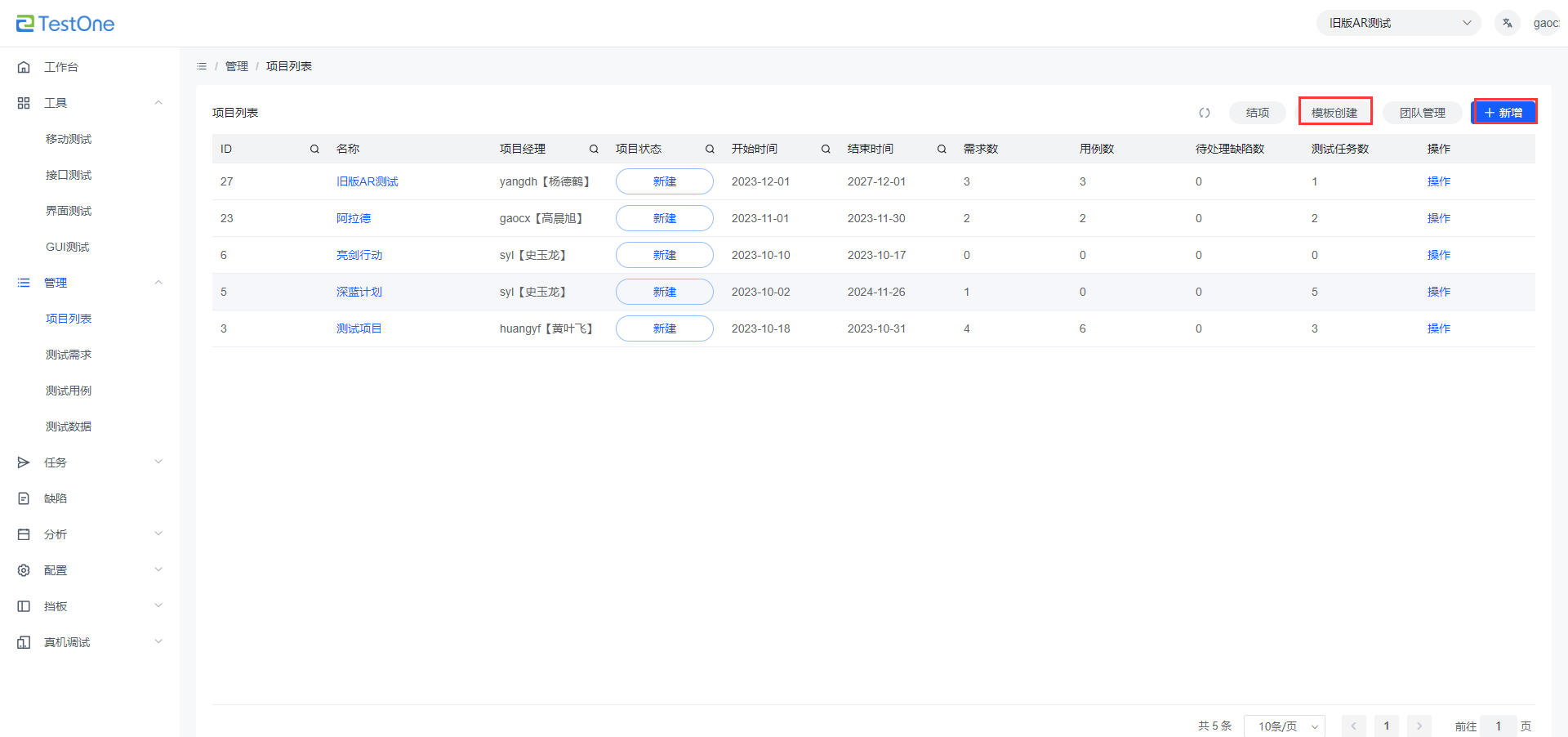Expand the 分析 sidebar menu
This screenshot has width=1568, height=737.
[x=90, y=534]
